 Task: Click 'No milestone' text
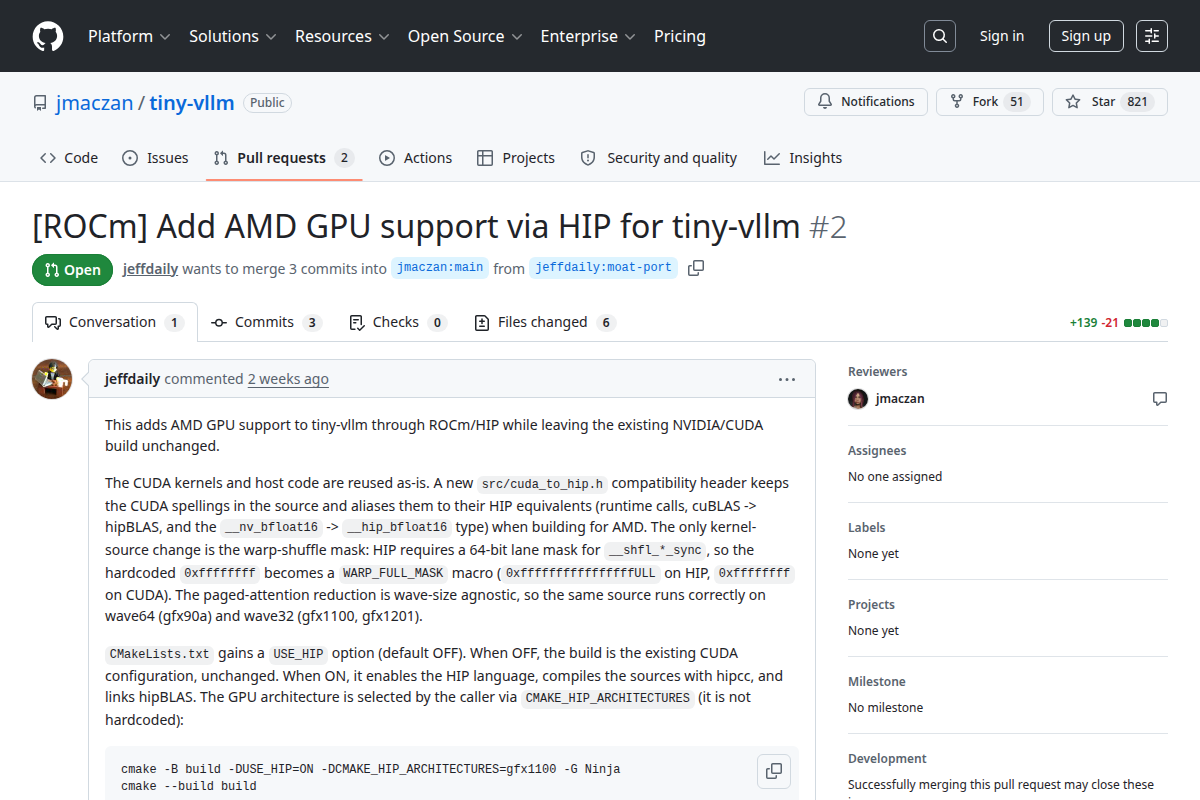point(885,708)
